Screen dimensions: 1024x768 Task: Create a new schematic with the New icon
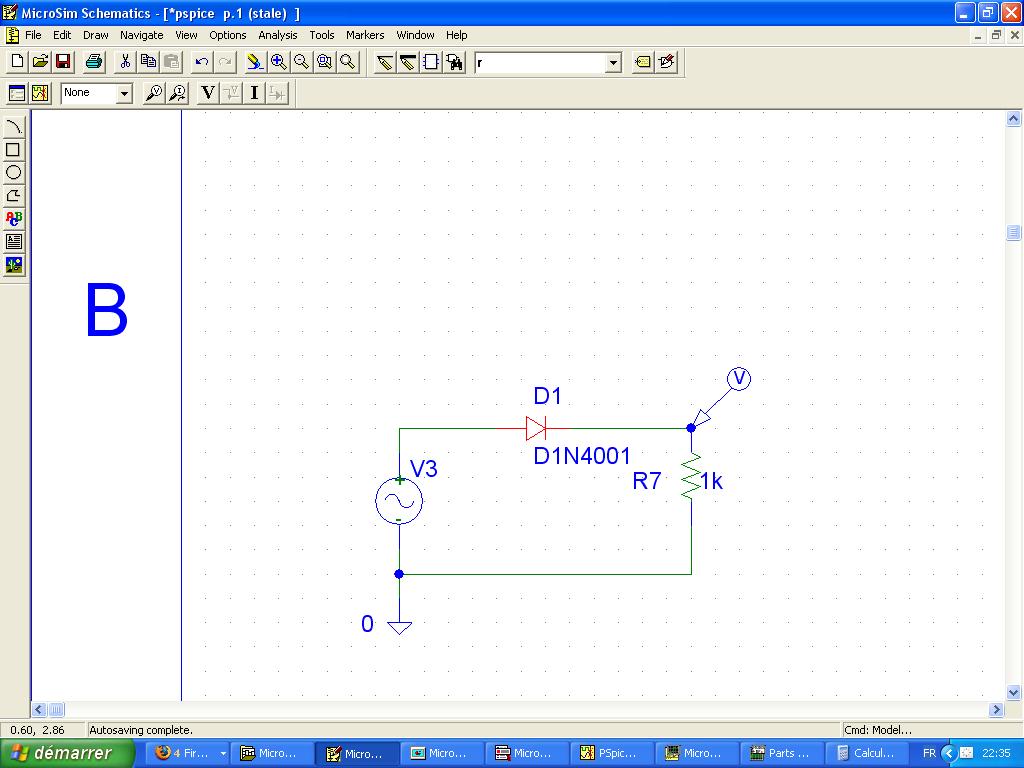(x=18, y=62)
